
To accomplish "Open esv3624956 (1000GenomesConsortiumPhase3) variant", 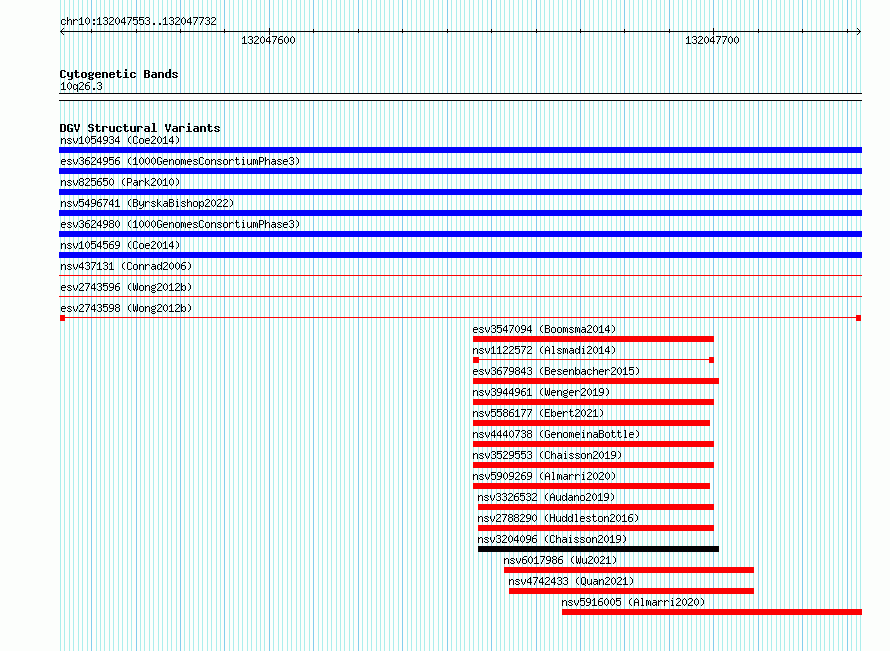I will 180,161.
